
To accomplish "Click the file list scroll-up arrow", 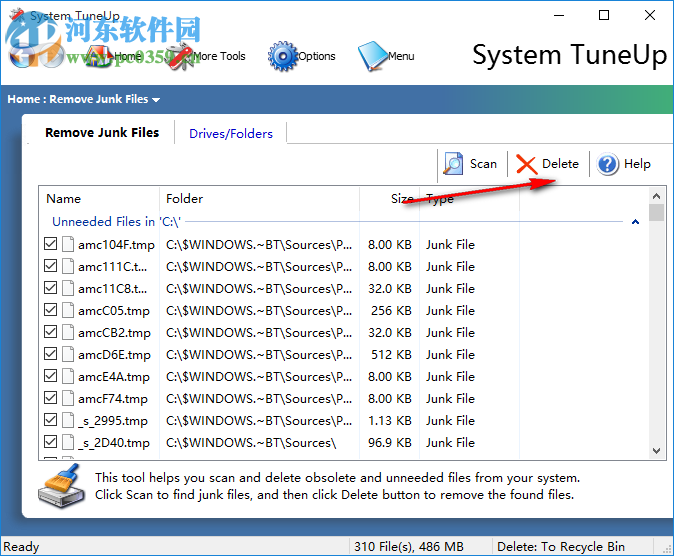I will click(656, 196).
